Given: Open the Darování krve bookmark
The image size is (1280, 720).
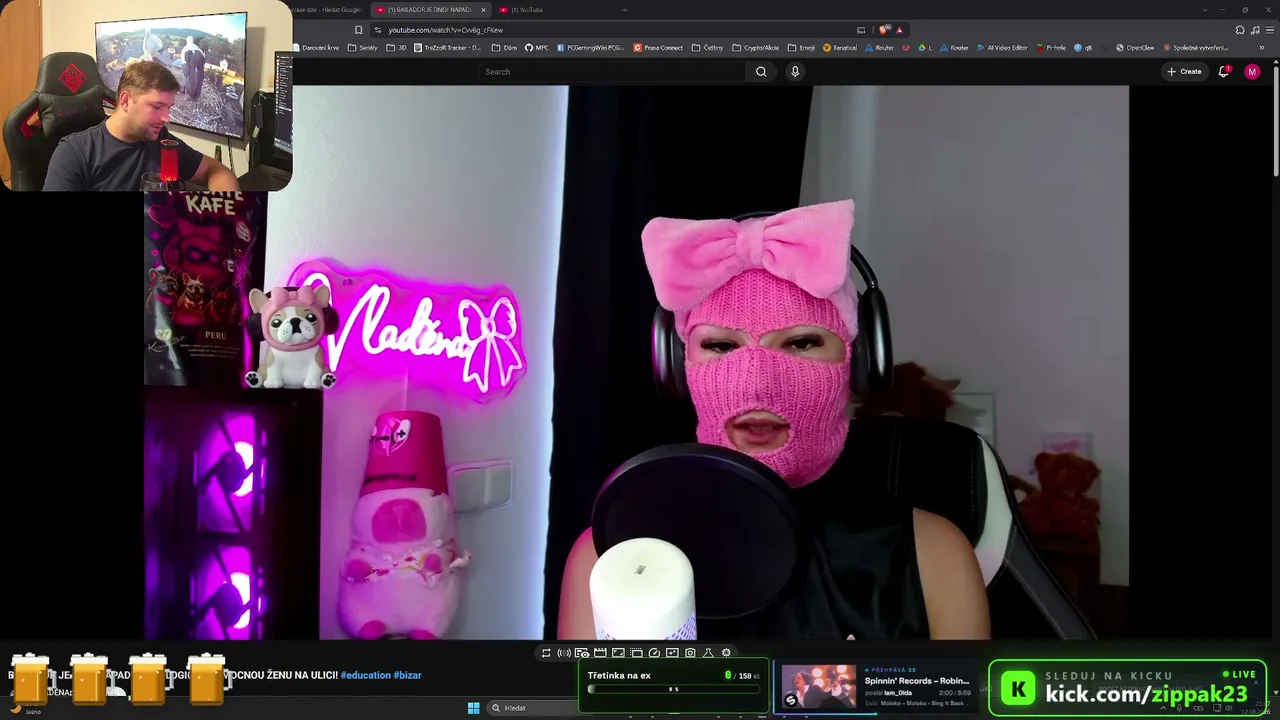Looking at the screenshot, I should 317,48.
